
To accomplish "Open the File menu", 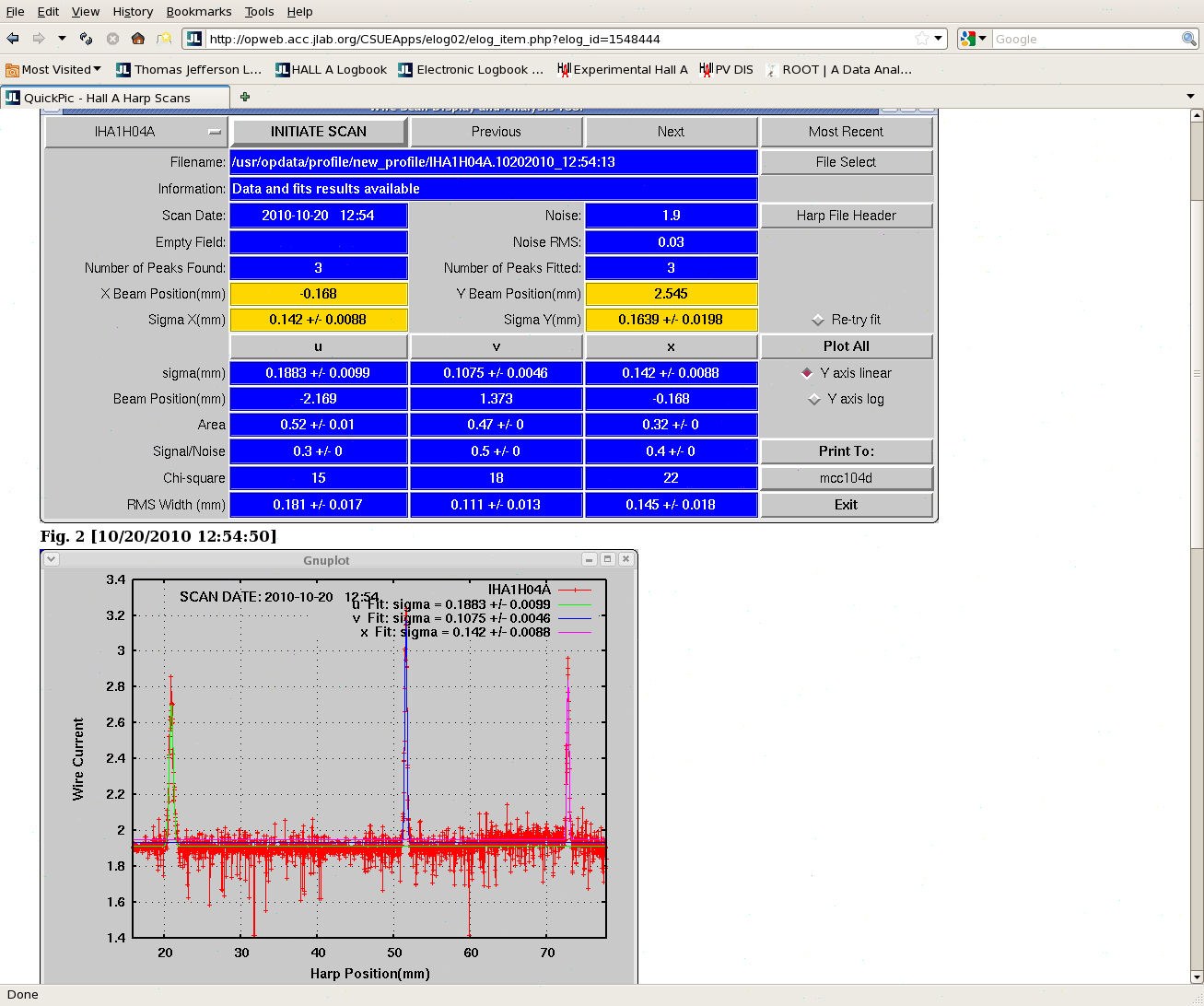I will 15,11.
